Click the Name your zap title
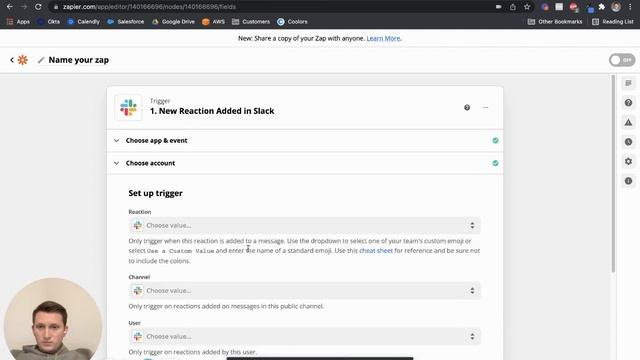Screen dimensions: 640x360 point(79,60)
